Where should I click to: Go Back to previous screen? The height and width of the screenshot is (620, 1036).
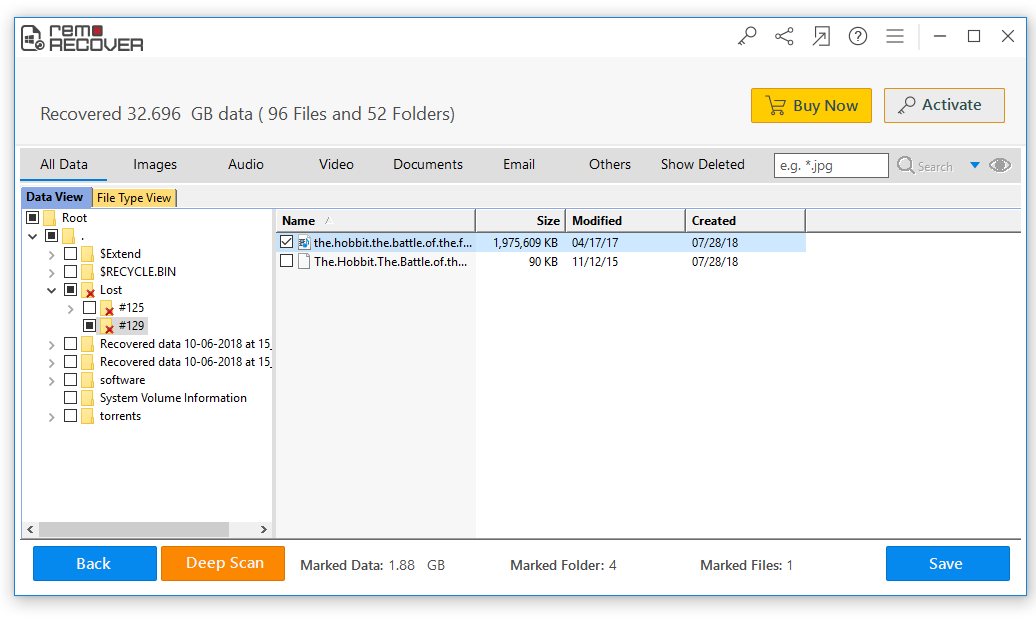point(94,564)
